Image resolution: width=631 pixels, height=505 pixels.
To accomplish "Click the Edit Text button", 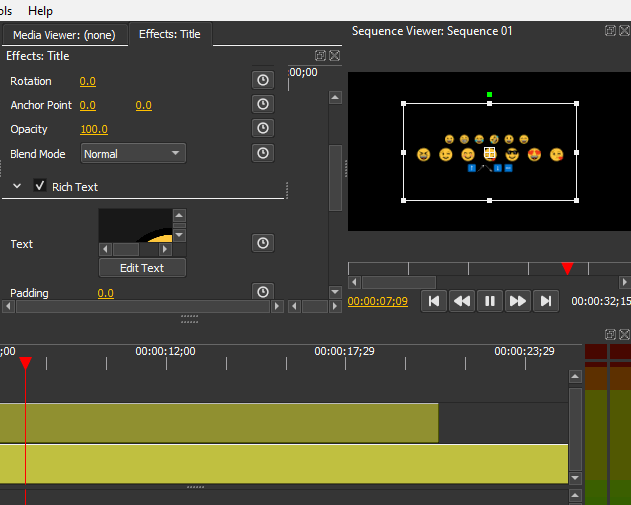I will pyautogui.click(x=142, y=268).
